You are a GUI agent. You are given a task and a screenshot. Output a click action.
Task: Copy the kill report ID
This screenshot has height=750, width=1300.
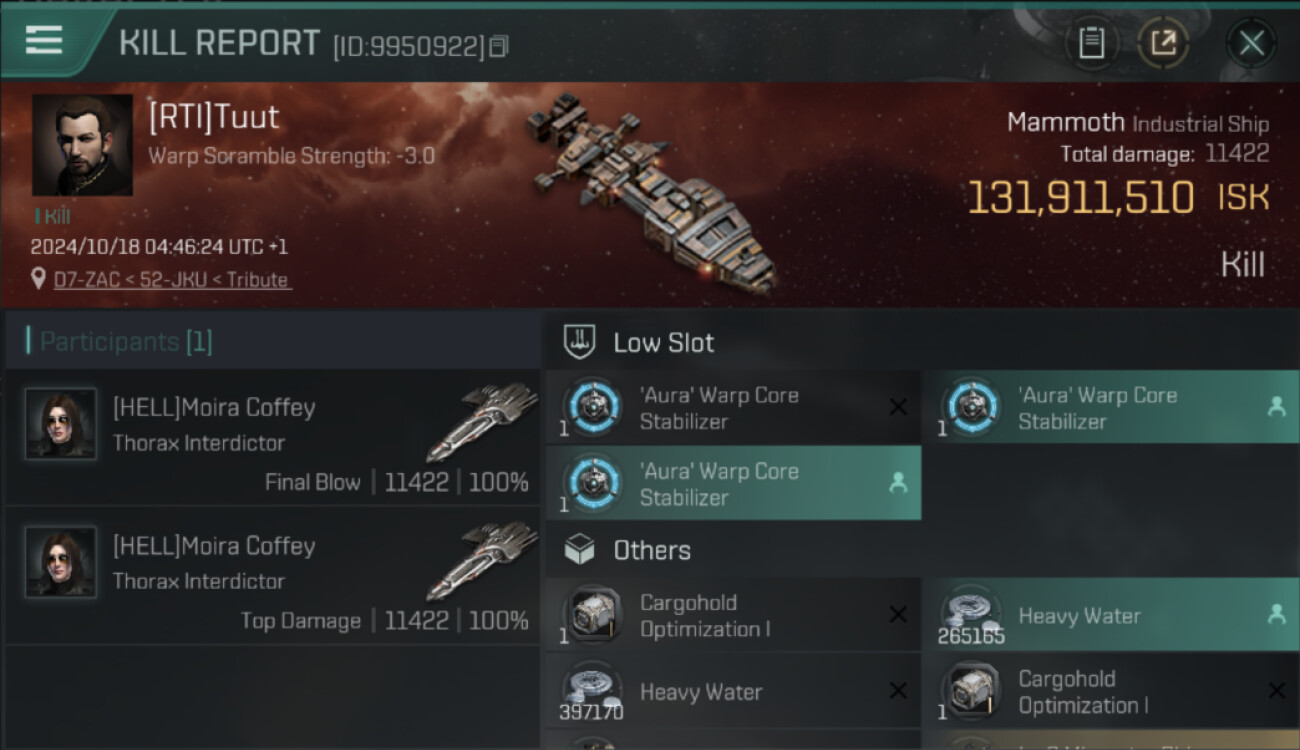click(x=498, y=46)
